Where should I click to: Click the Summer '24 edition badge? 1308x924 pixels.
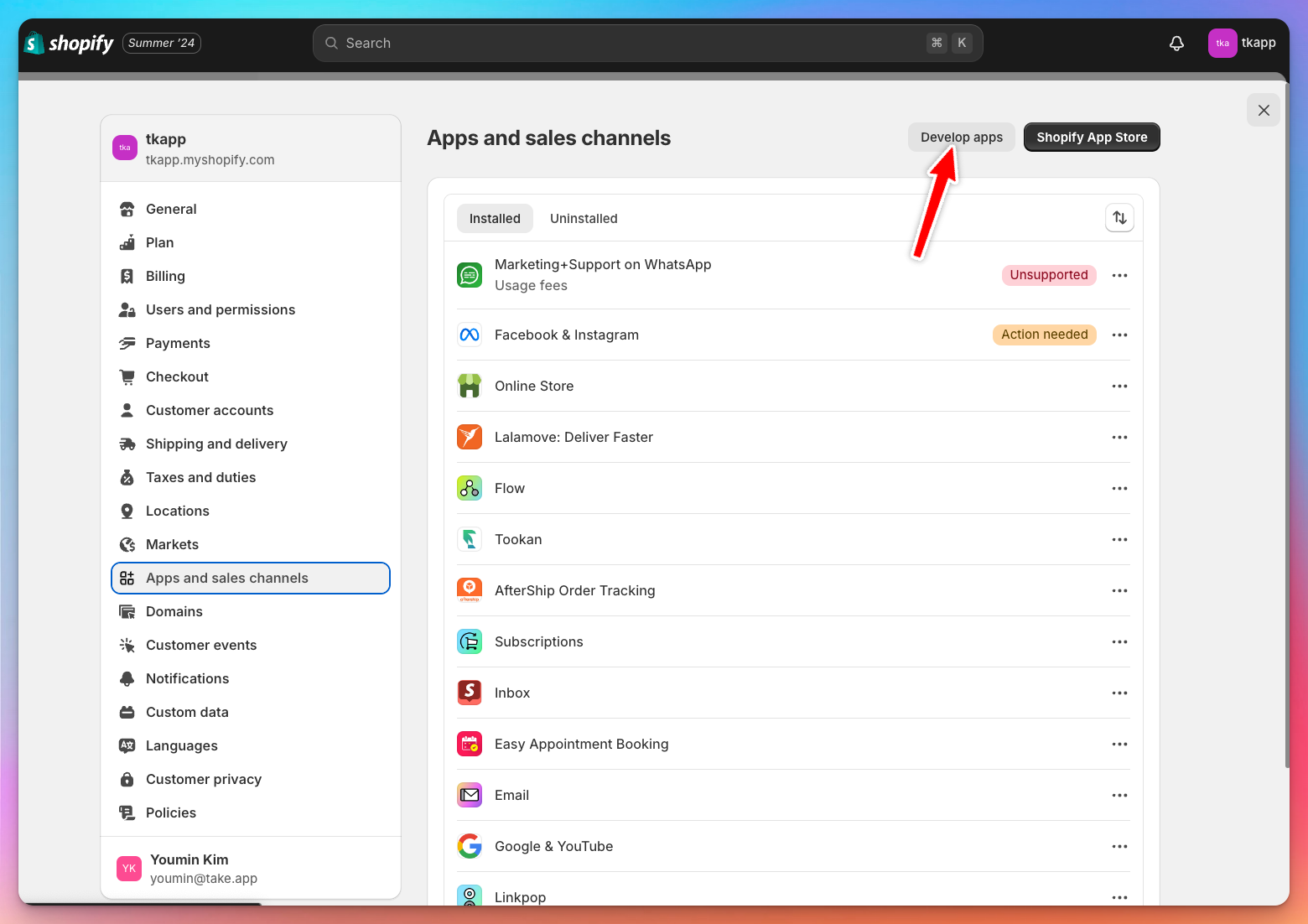[x=162, y=43]
